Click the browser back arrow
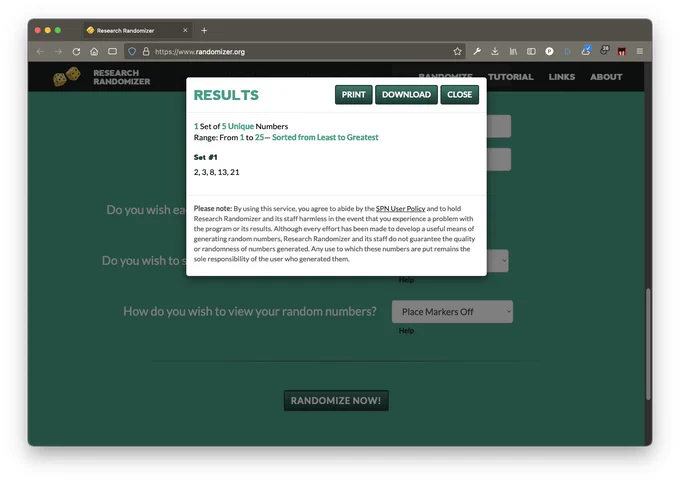The image size is (680, 483). coord(40,52)
